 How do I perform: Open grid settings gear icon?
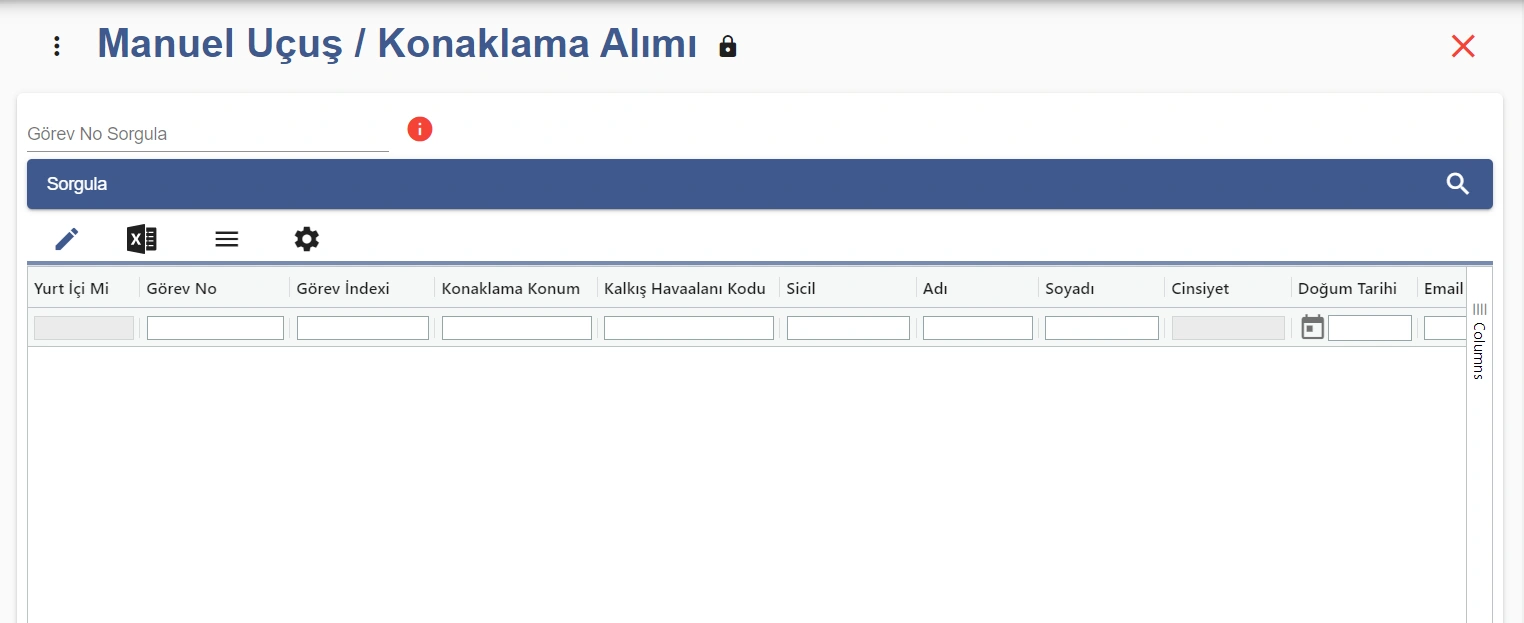tap(307, 239)
